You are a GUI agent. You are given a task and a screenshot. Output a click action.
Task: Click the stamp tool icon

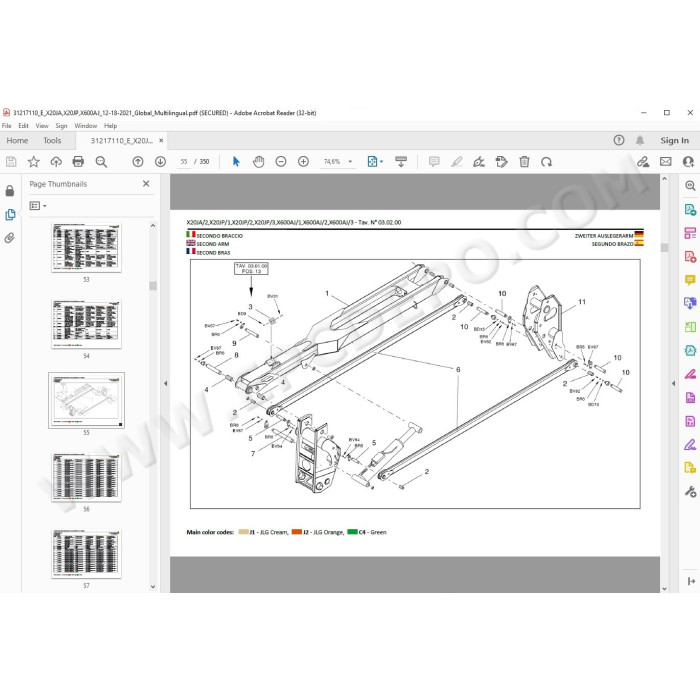point(502,162)
